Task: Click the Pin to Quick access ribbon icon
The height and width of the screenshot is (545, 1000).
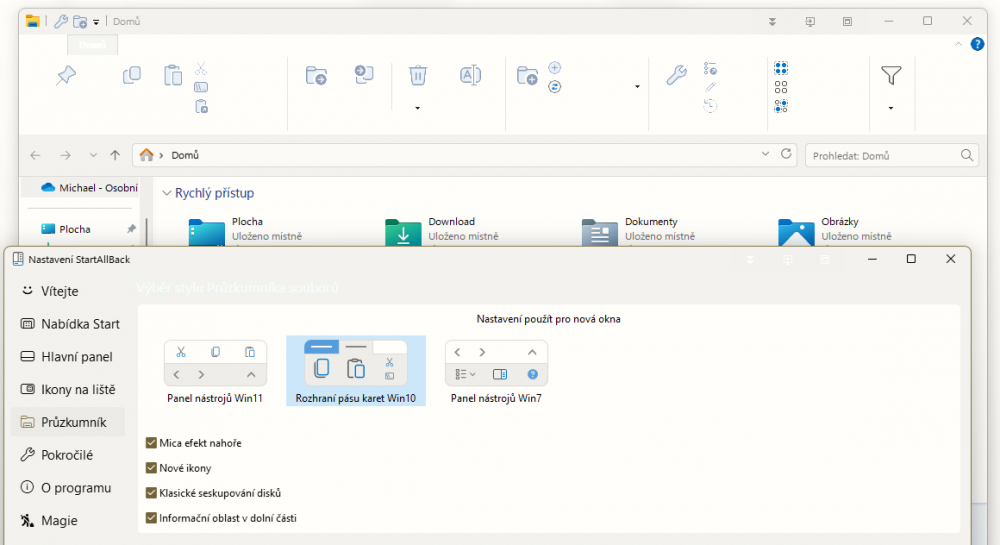Action: tap(66, 76)
